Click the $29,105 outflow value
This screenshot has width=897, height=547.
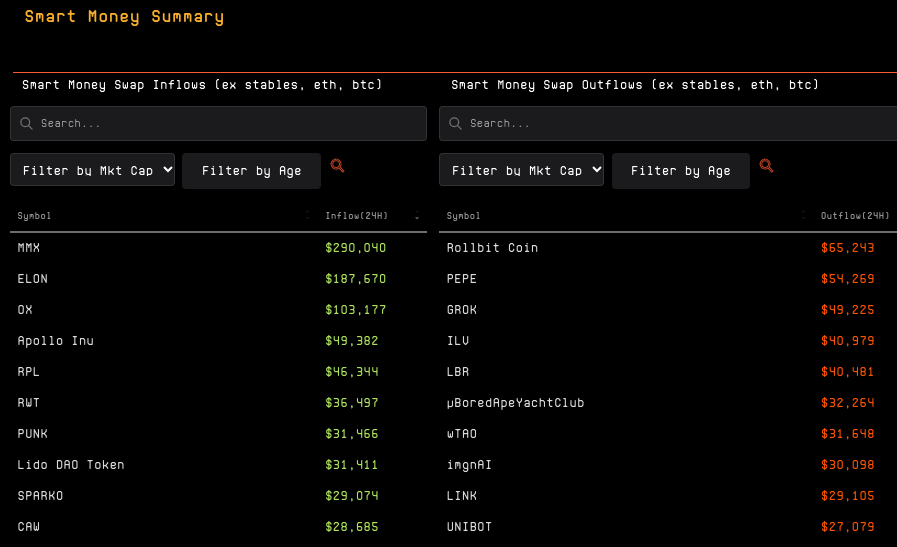click(847, 495)
